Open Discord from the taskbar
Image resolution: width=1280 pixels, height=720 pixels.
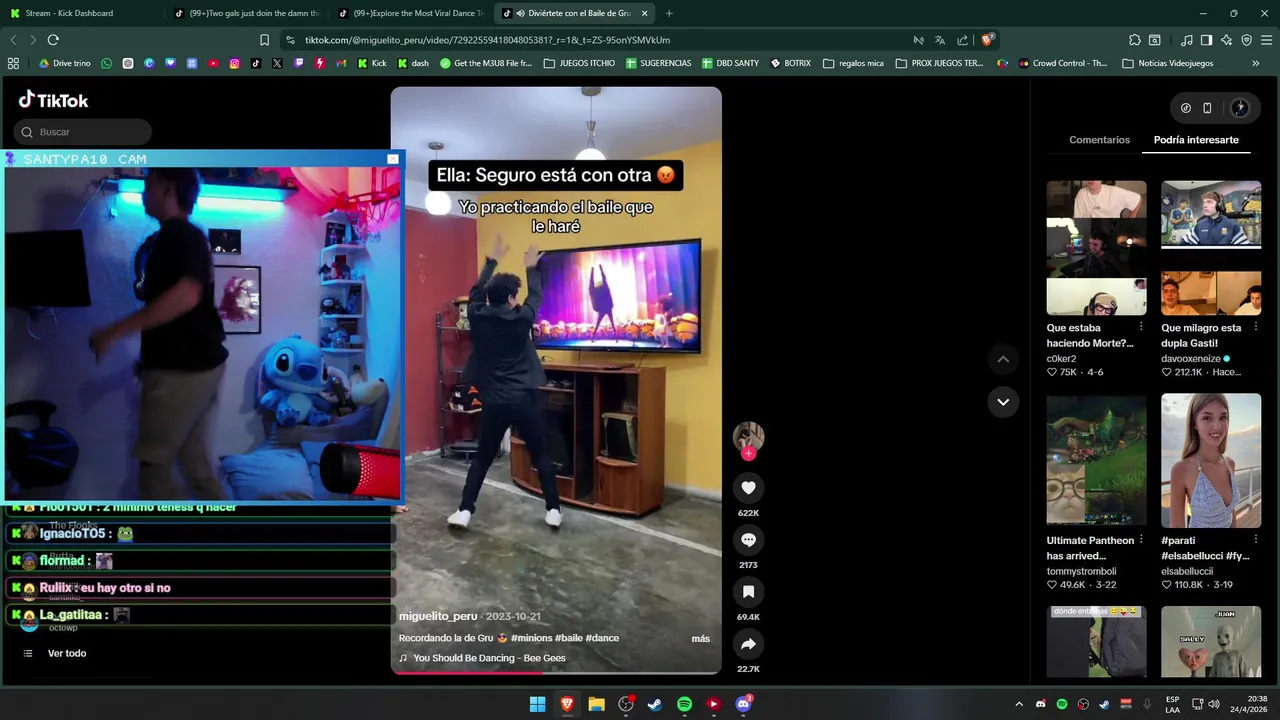[743, 704]
